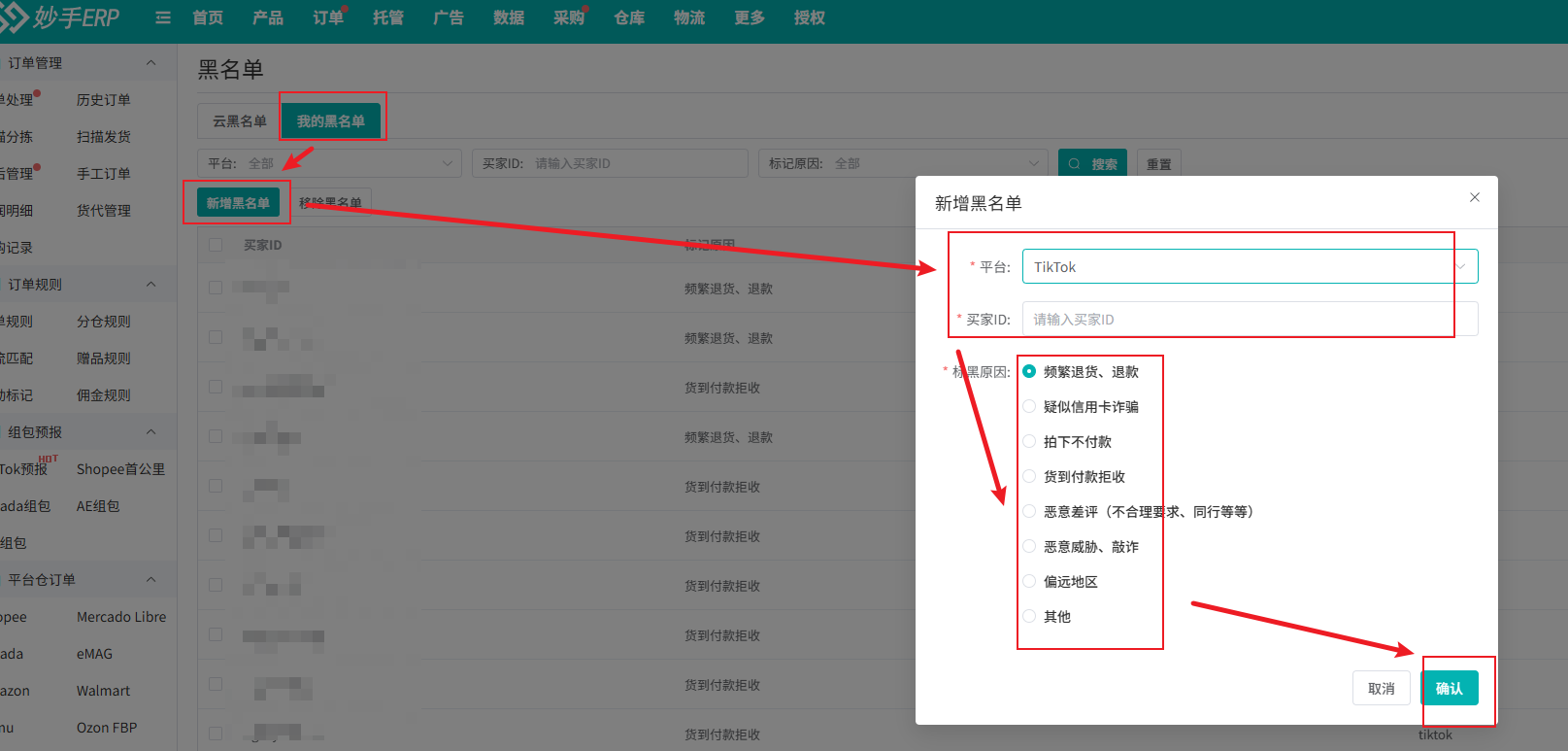Open 佣金规则 in sidebar
The image size is (1568, 751).
(104, 394)
